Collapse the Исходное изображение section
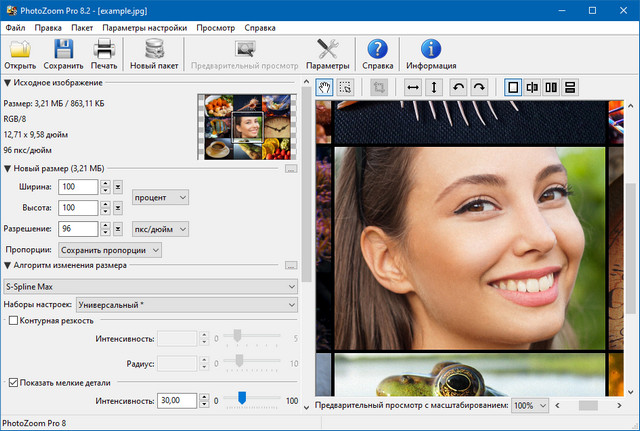Image resolution: width=640 pixels, height=431 pixels. pos(8,83)
